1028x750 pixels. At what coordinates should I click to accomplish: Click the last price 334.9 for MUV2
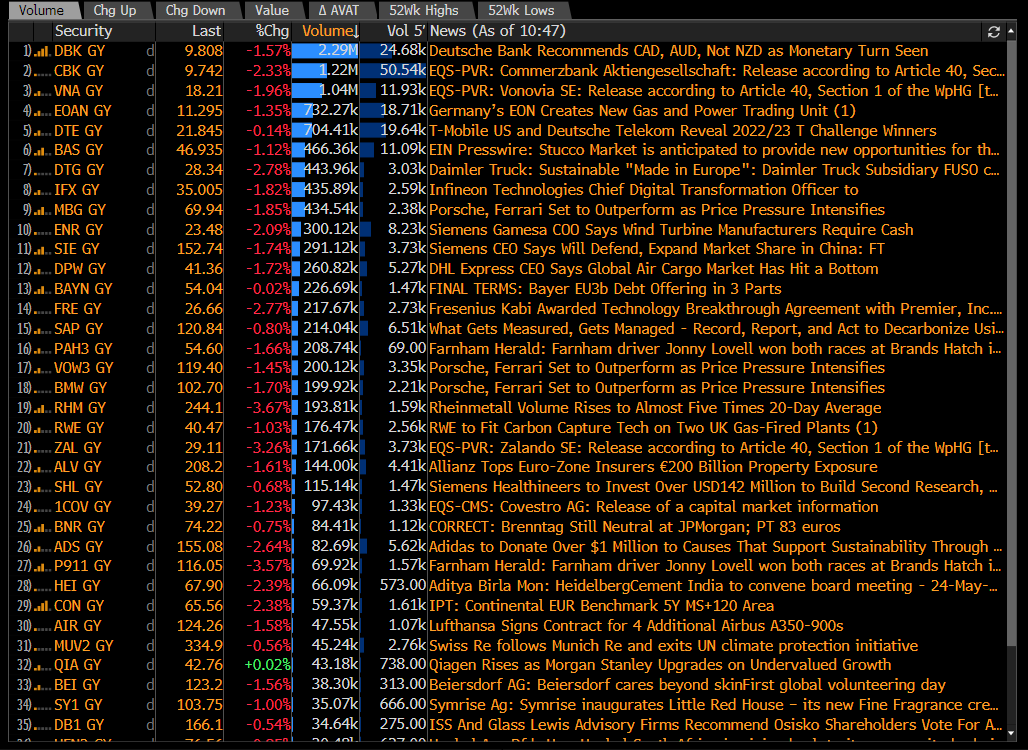(x=204, y=646)
